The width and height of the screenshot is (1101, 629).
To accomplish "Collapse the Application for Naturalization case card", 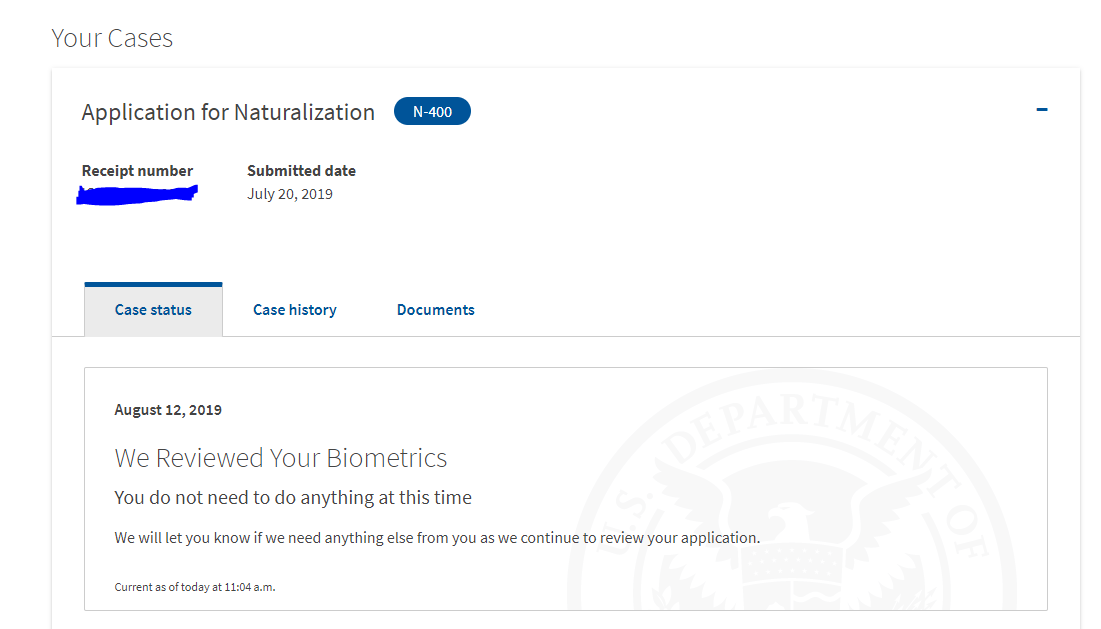I will tap(1042, 110).
